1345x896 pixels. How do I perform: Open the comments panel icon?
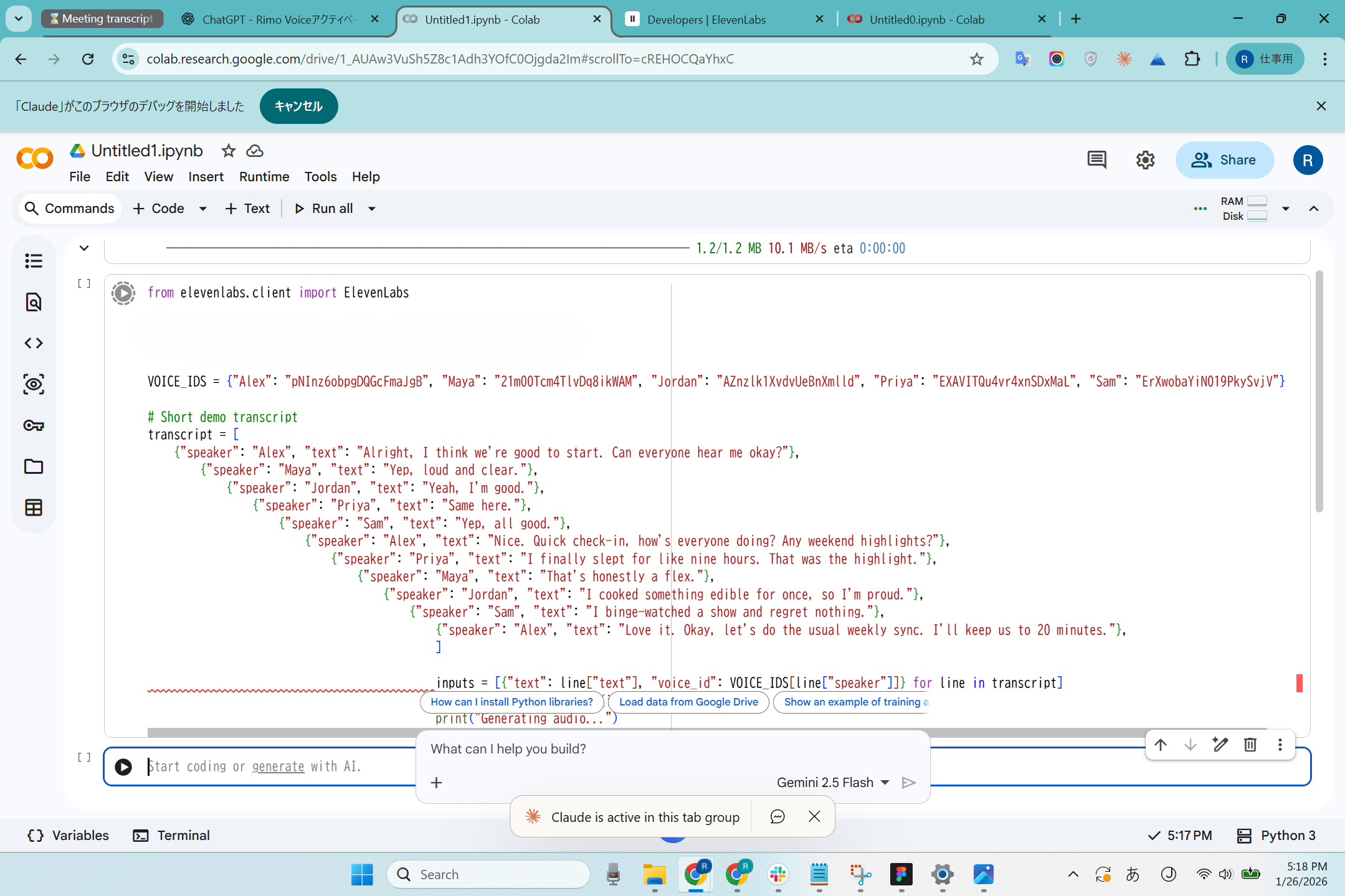1096,160
